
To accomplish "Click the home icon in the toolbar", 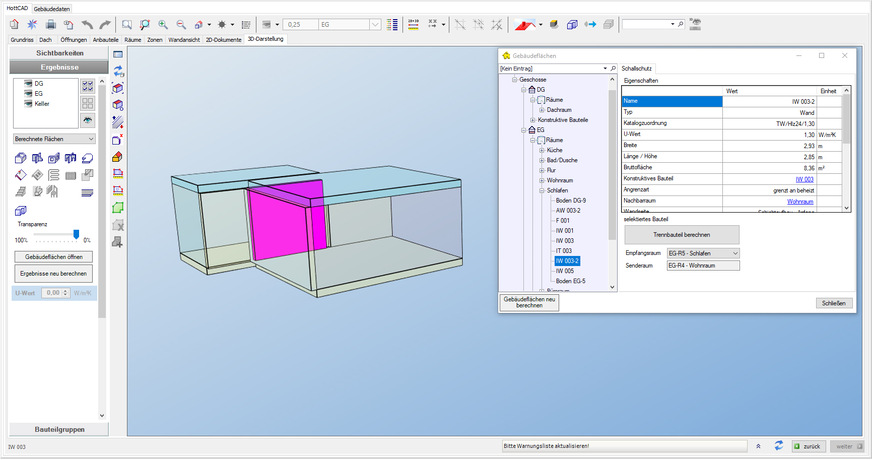I will [x=15, y=23].
